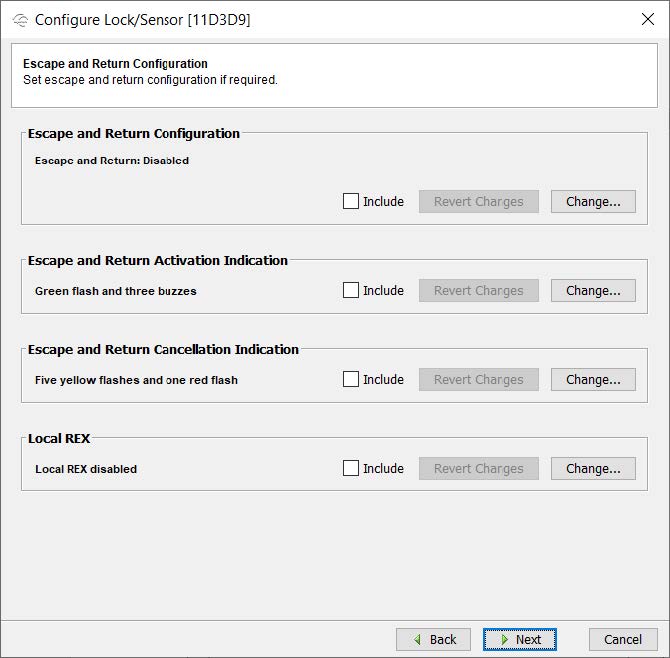The height and width of the screenshot is (658, 670).
Task: Toggle the Local REX Include checkbox
Action: point(351,468)
